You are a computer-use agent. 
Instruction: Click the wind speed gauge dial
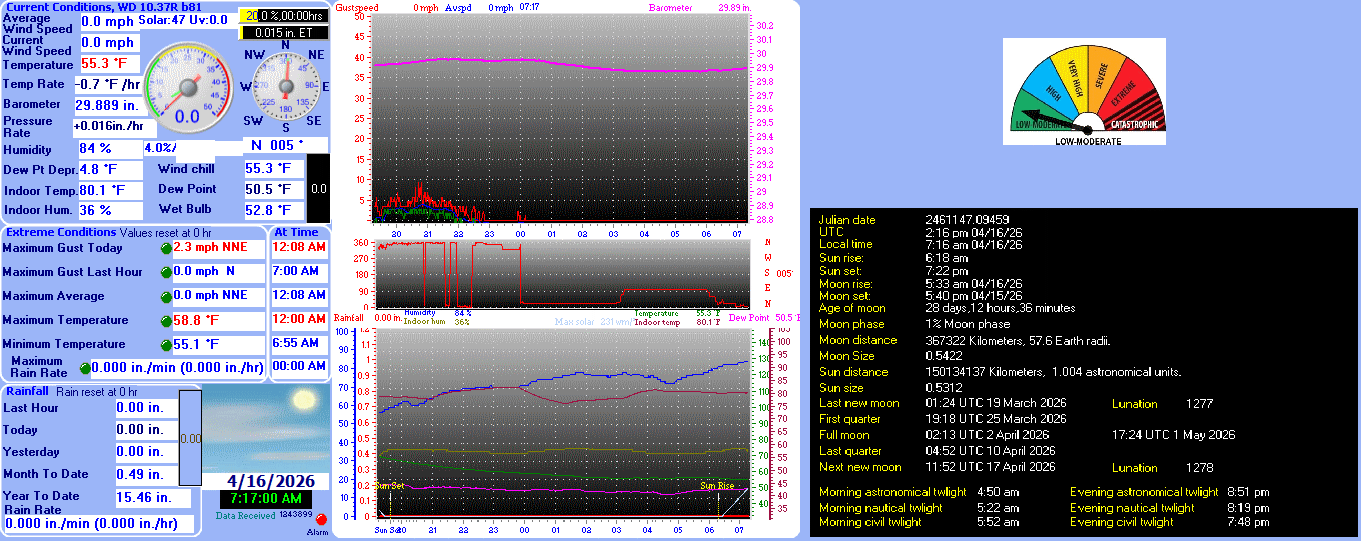tap(188, 89)
